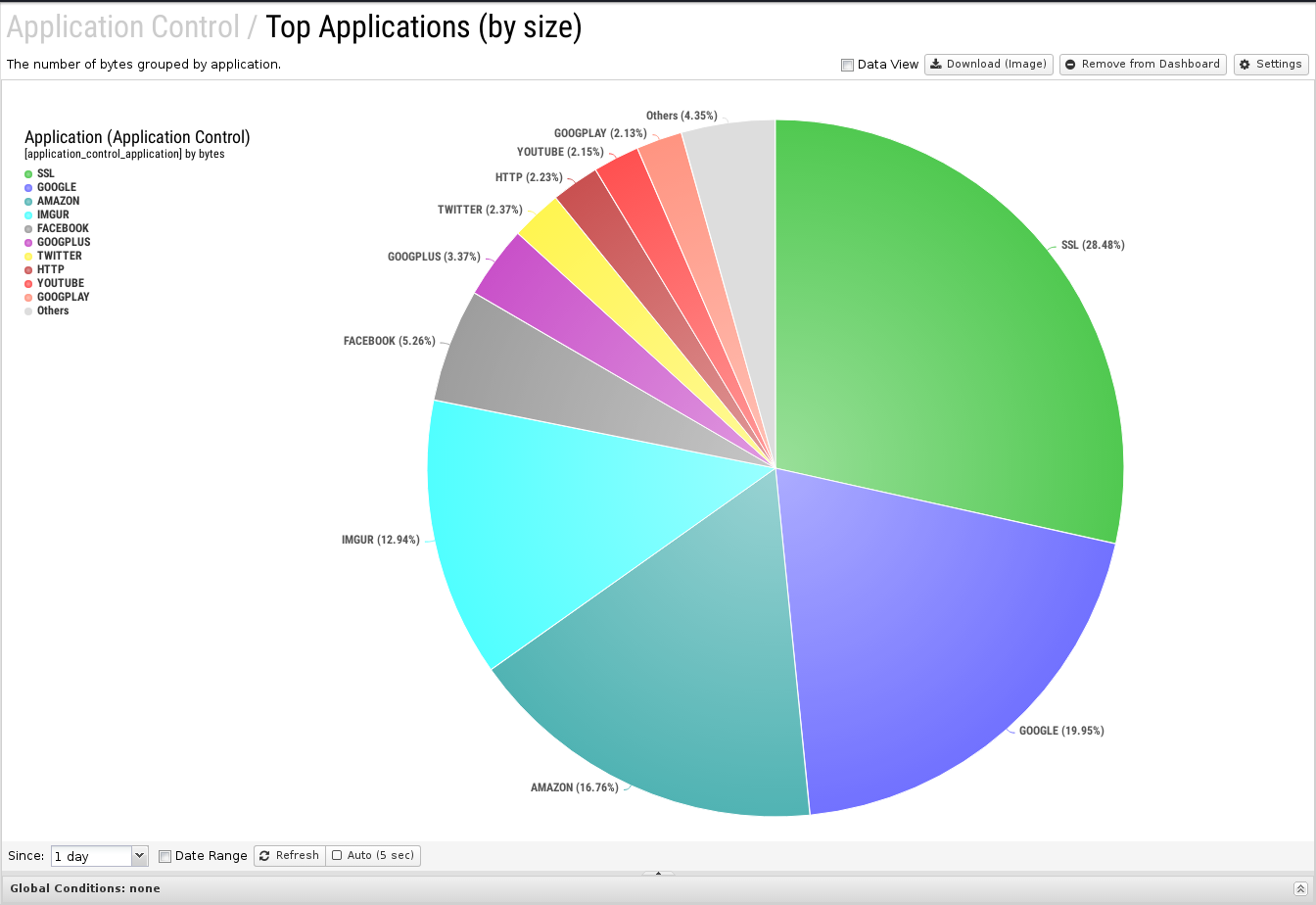Click the GOOGLE (19.95%) label
The width and height of the screenshot is (1316, 905).
(x=1061, y=731)
